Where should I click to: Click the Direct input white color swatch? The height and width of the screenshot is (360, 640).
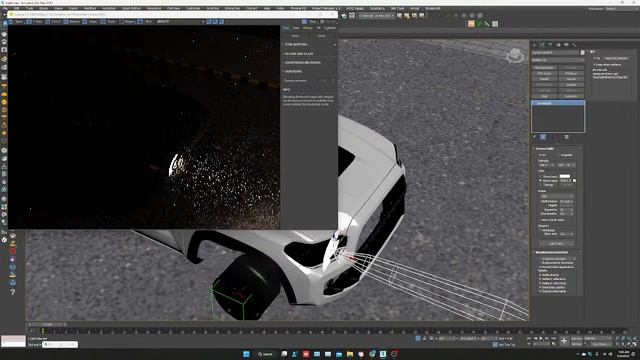565,176
